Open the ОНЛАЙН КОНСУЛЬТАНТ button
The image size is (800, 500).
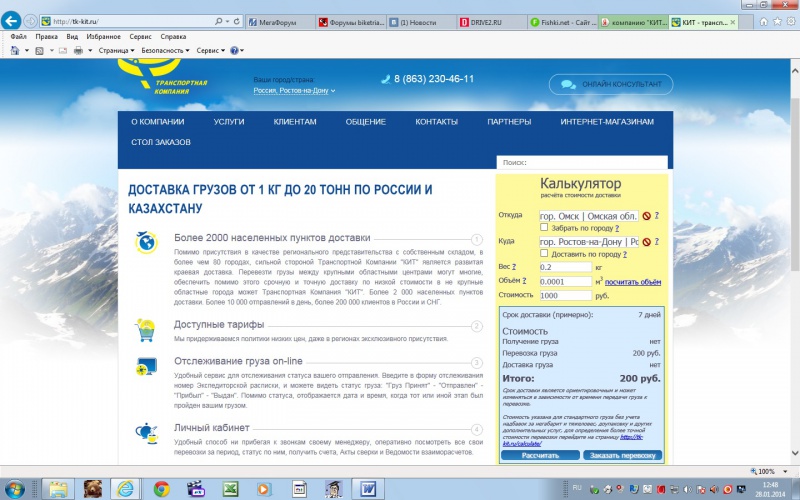coord(611,84)
